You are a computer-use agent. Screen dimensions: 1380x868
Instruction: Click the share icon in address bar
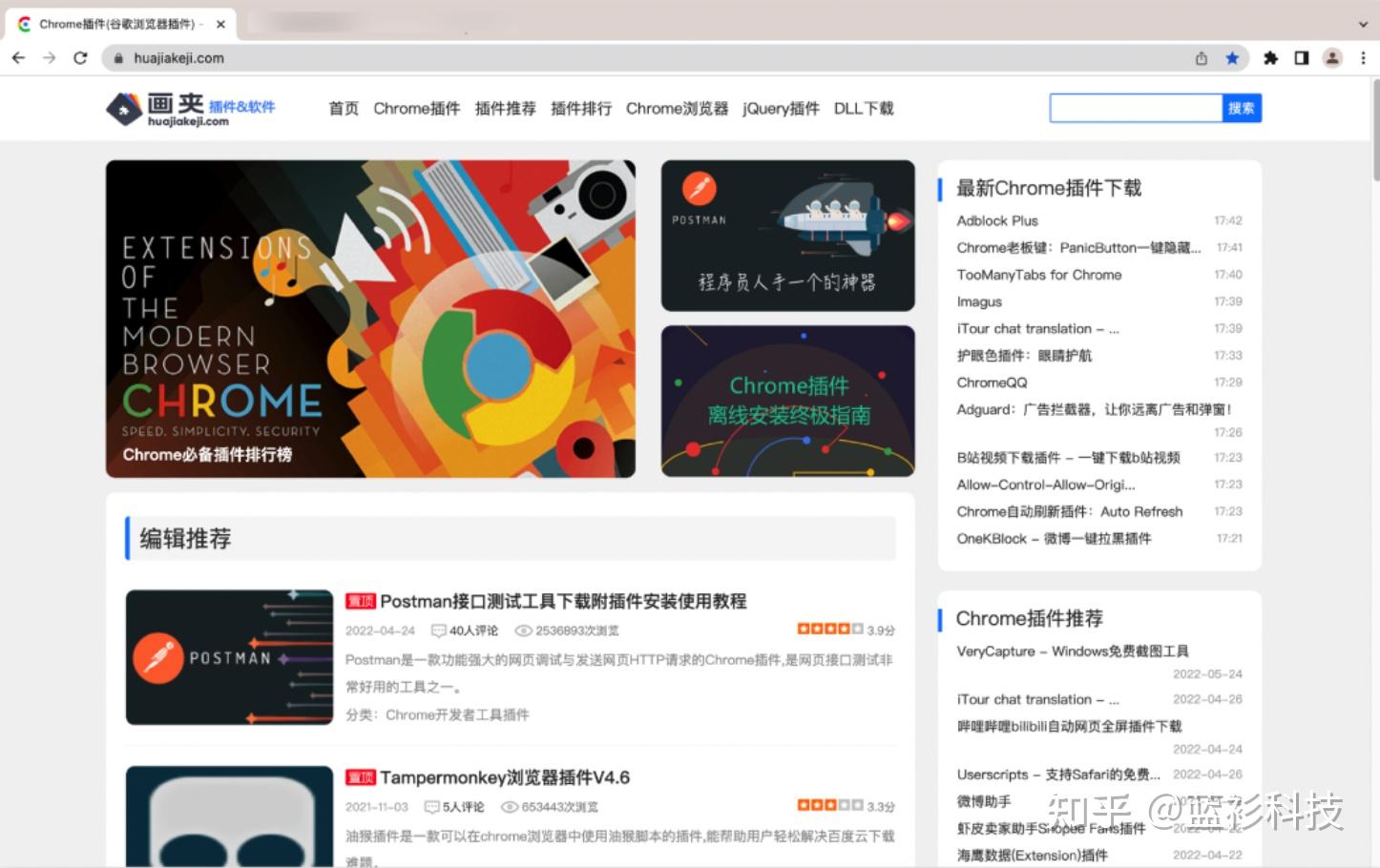point(1202,58)
